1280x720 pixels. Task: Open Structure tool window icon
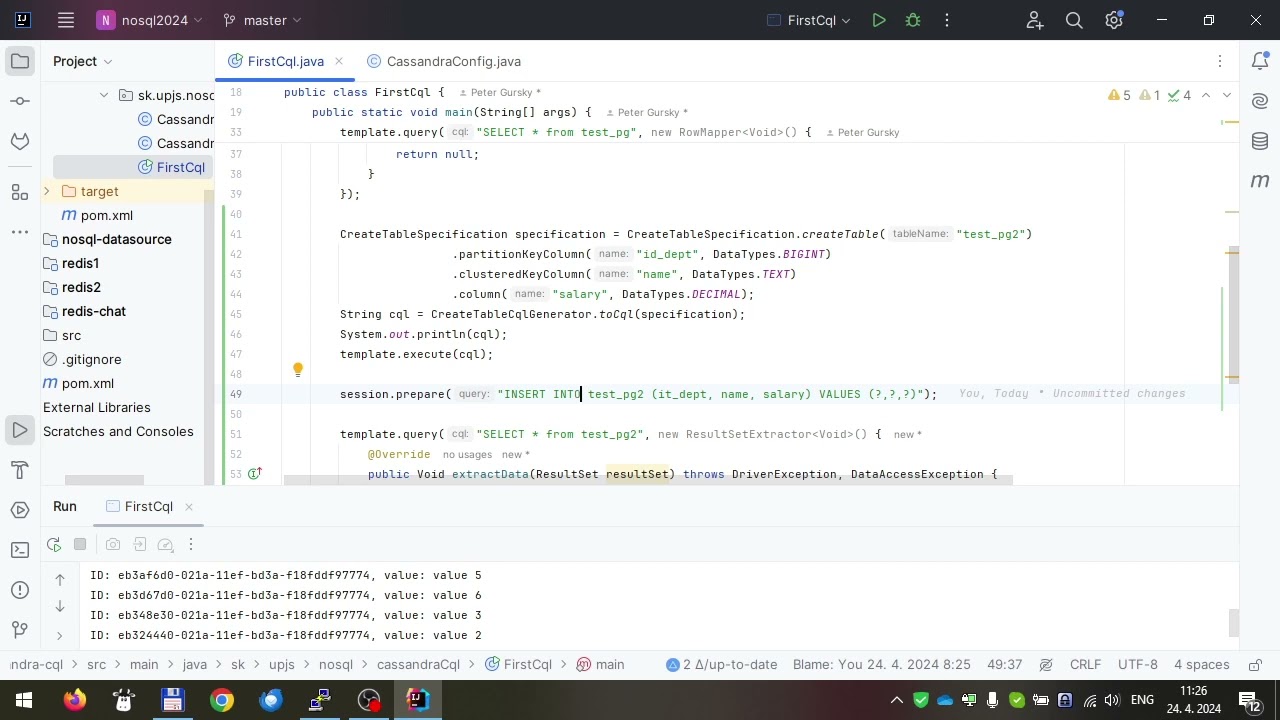point(20,192)
